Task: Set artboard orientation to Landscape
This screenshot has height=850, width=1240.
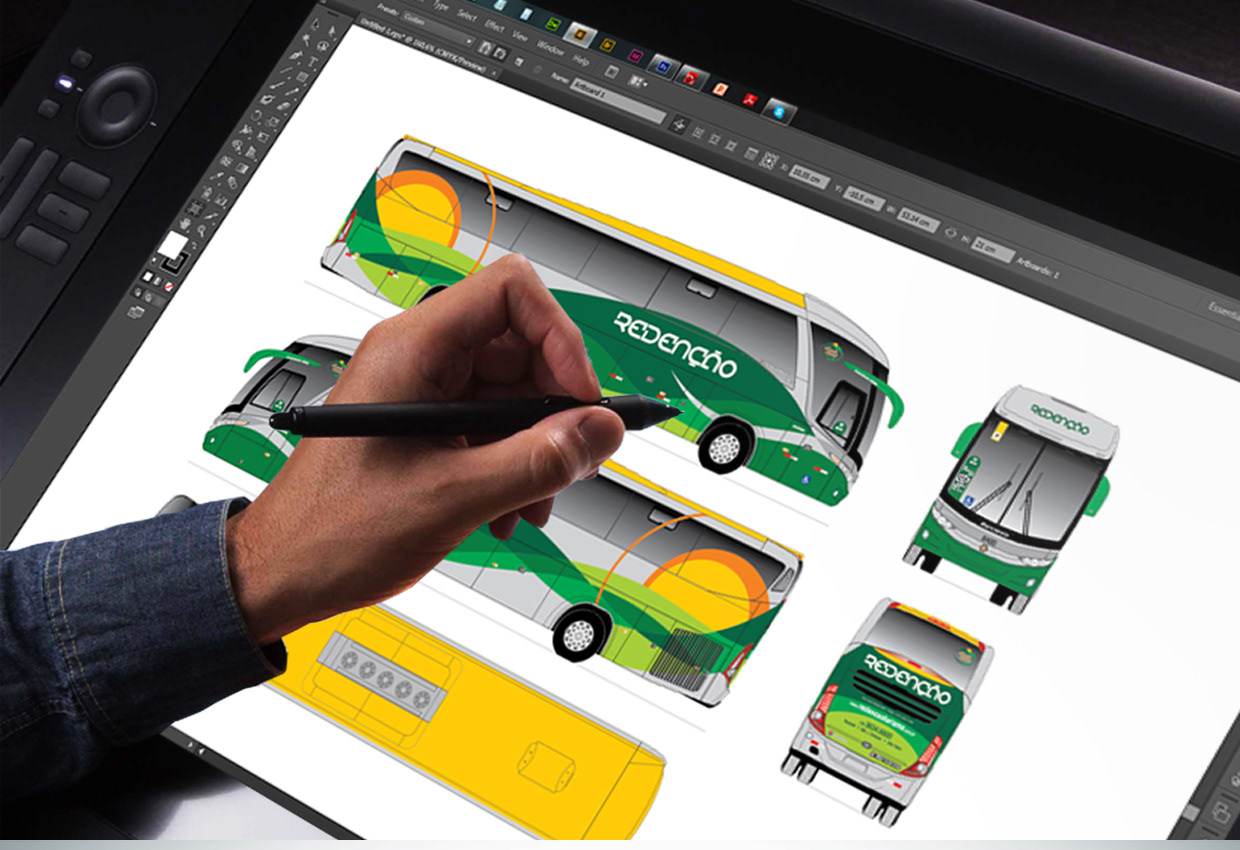Action: (500, 53)
